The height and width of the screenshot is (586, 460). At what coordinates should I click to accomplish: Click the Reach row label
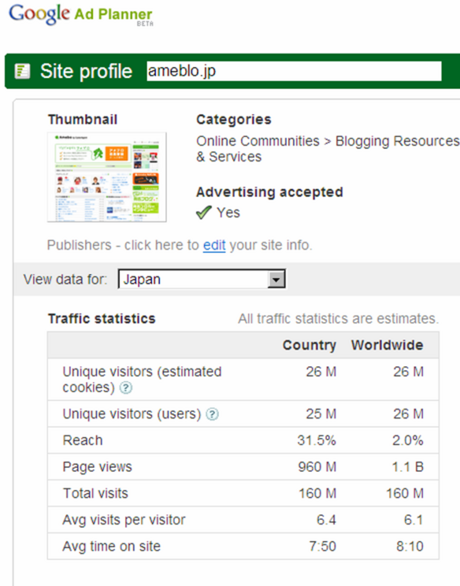click(x=83, y=440)
